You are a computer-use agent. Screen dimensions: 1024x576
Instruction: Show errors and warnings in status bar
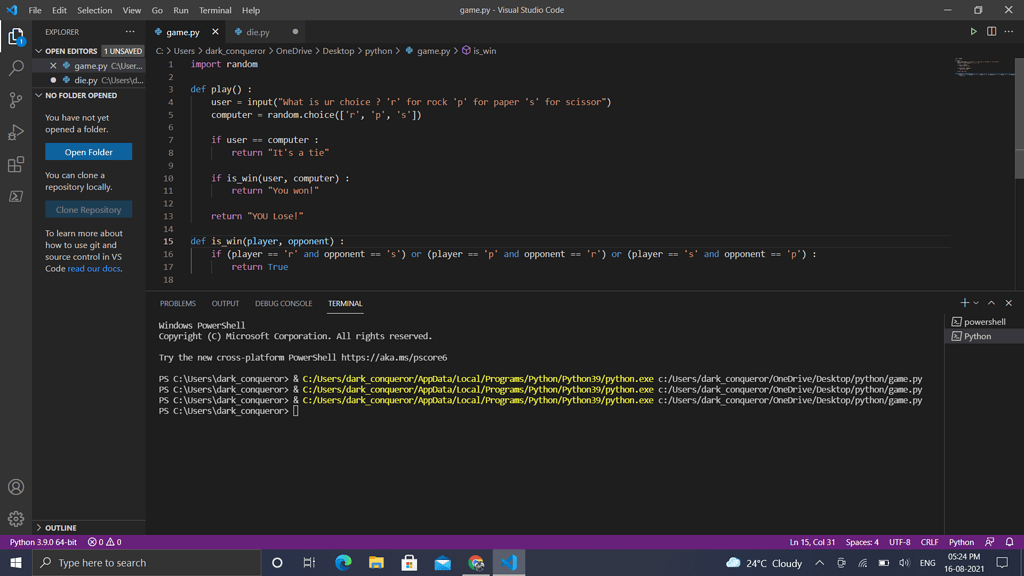(104, 542)
